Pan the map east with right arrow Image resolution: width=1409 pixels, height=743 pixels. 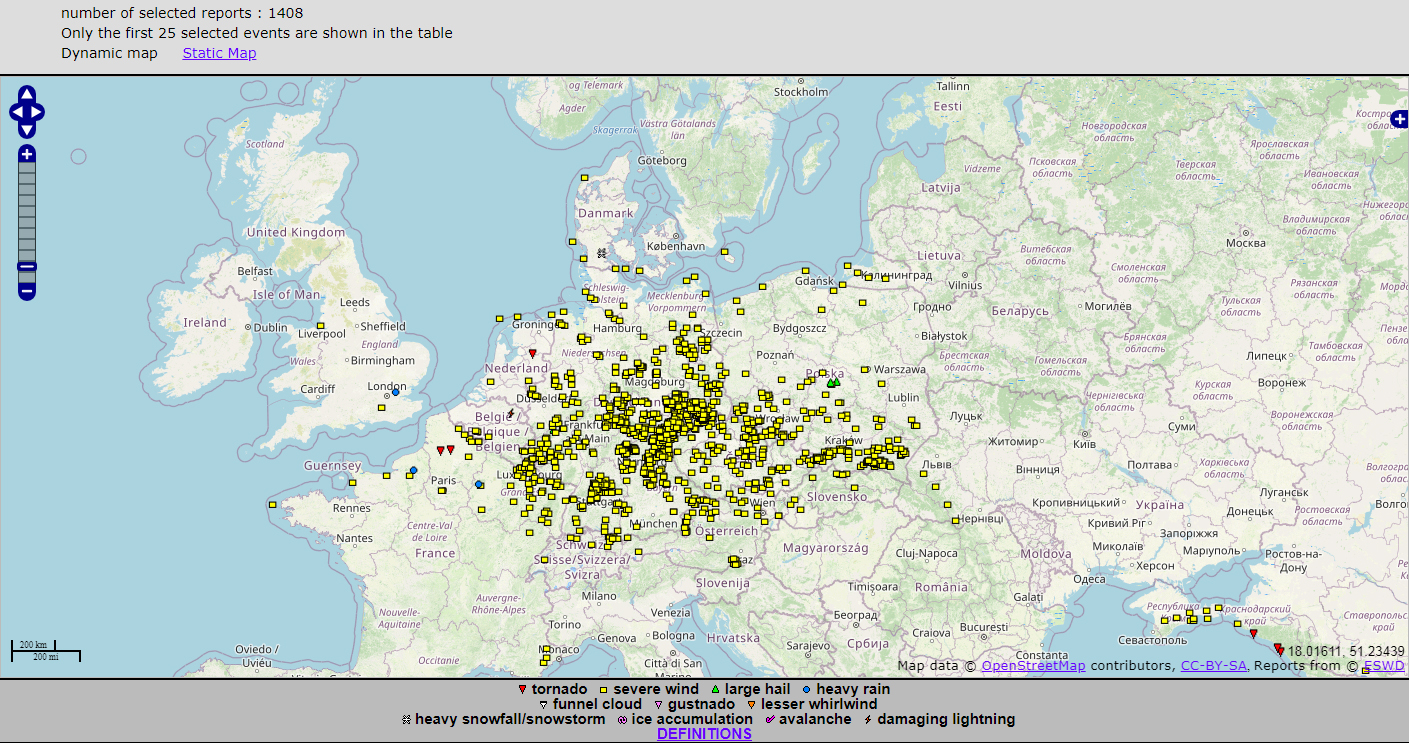pyautogui.click(x=37, y=112)
